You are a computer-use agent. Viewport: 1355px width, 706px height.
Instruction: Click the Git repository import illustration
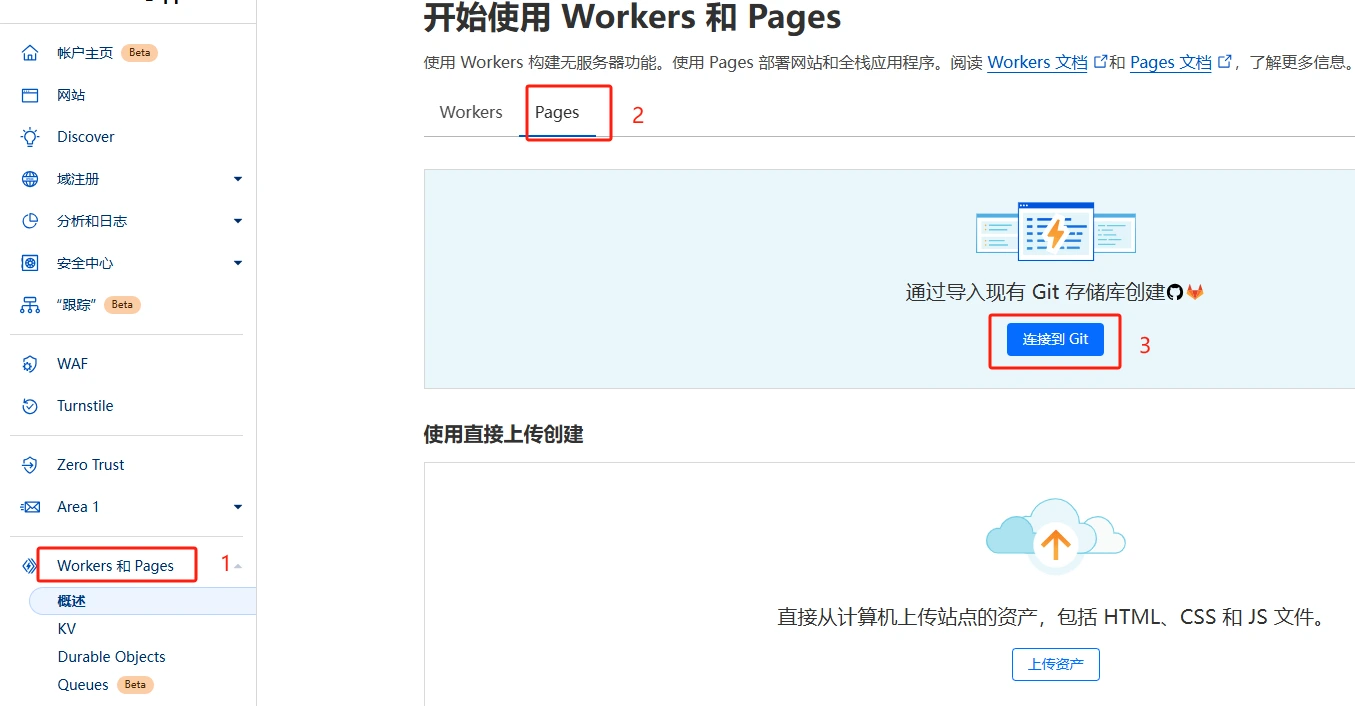1056,231
